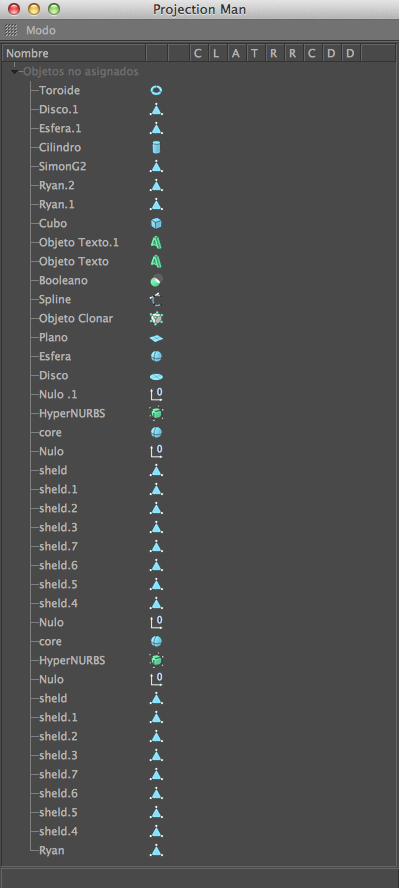This screenshot has height=888, width=399.
Task: Click the Nulo .1 null icon
Action: (157, 394)
